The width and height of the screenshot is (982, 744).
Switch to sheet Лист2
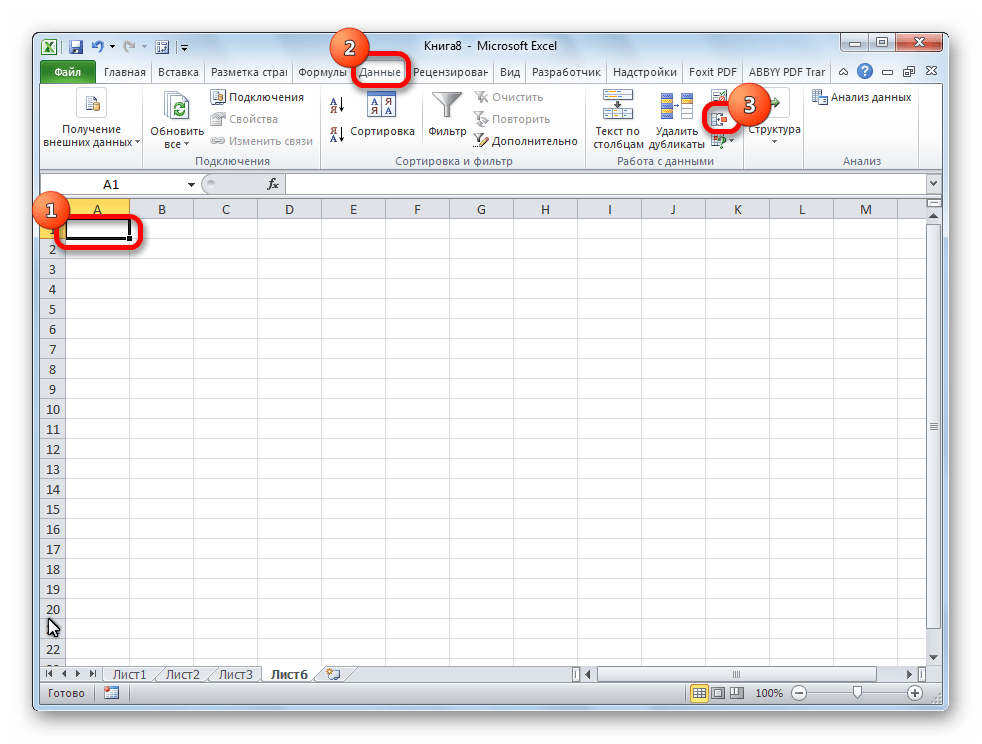click(x=182, y=674)
